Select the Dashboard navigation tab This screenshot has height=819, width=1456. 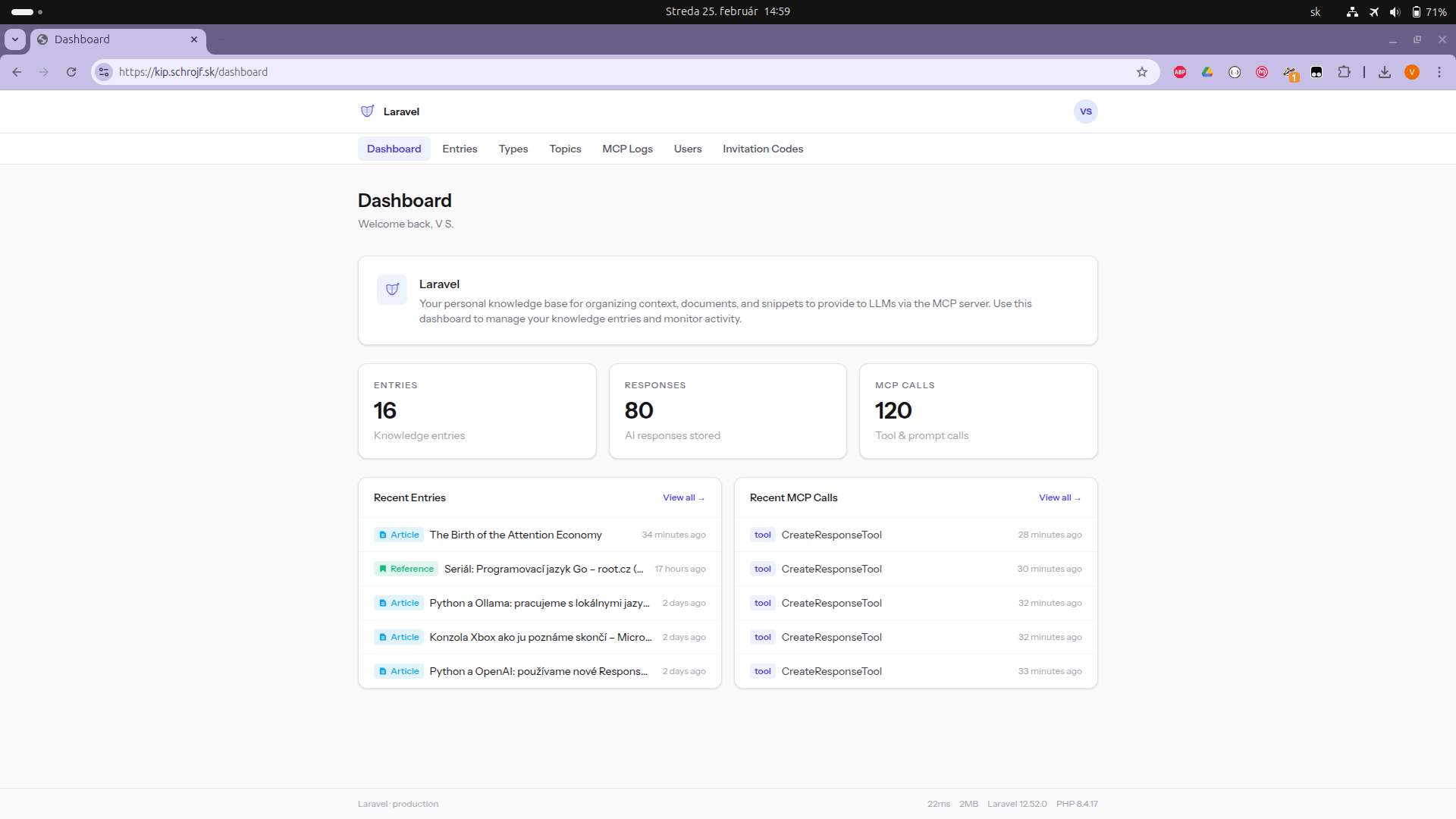(x=394, y=149)
